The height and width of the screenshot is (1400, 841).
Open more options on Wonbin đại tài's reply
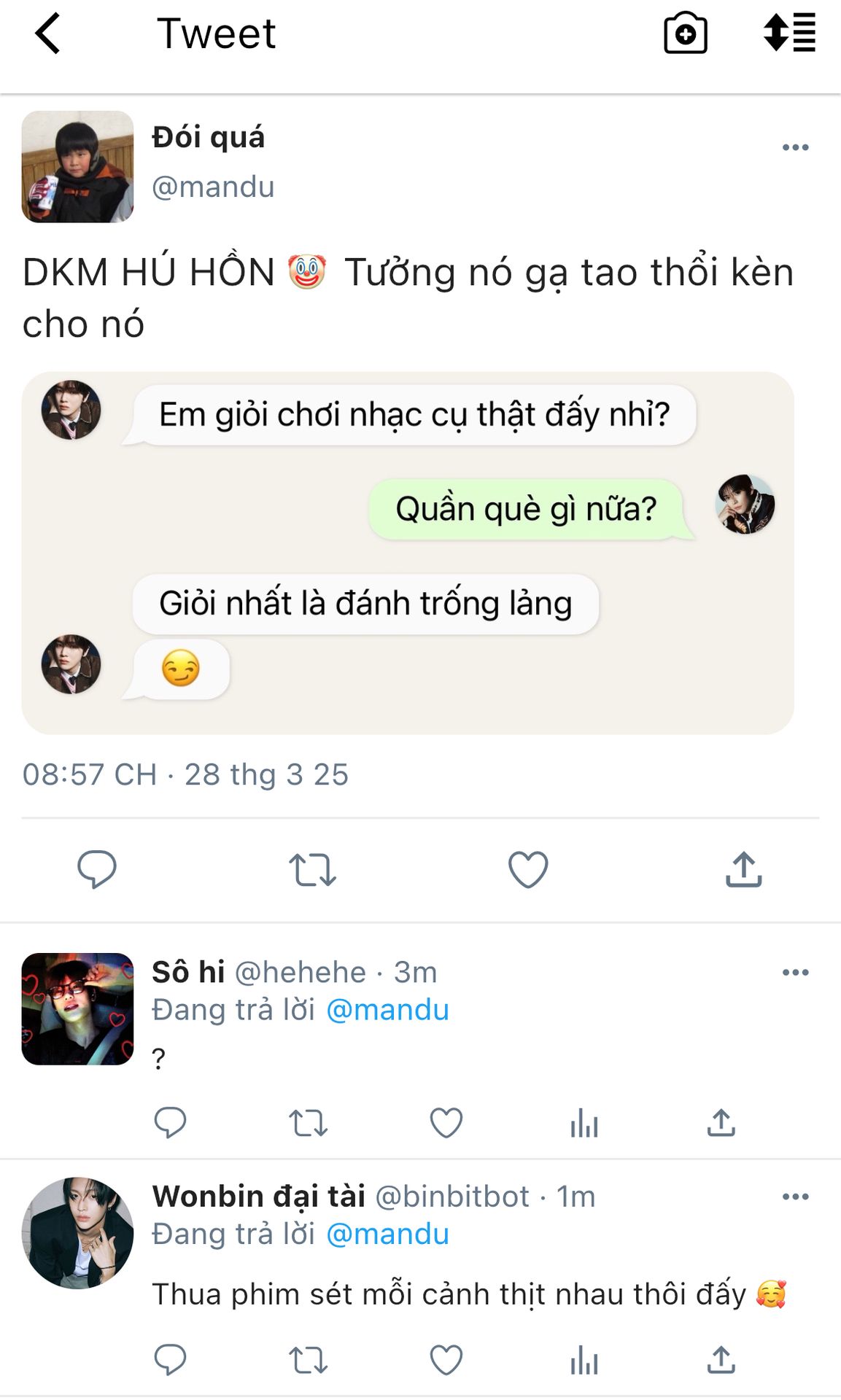[x=795, y=1197]
